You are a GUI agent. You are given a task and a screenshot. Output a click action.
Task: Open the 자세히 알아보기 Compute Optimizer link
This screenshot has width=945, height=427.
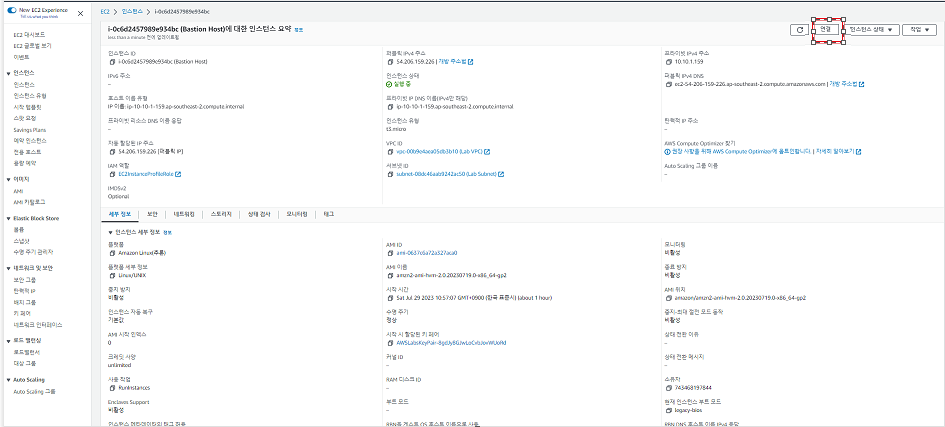click(x=835, y=152)
